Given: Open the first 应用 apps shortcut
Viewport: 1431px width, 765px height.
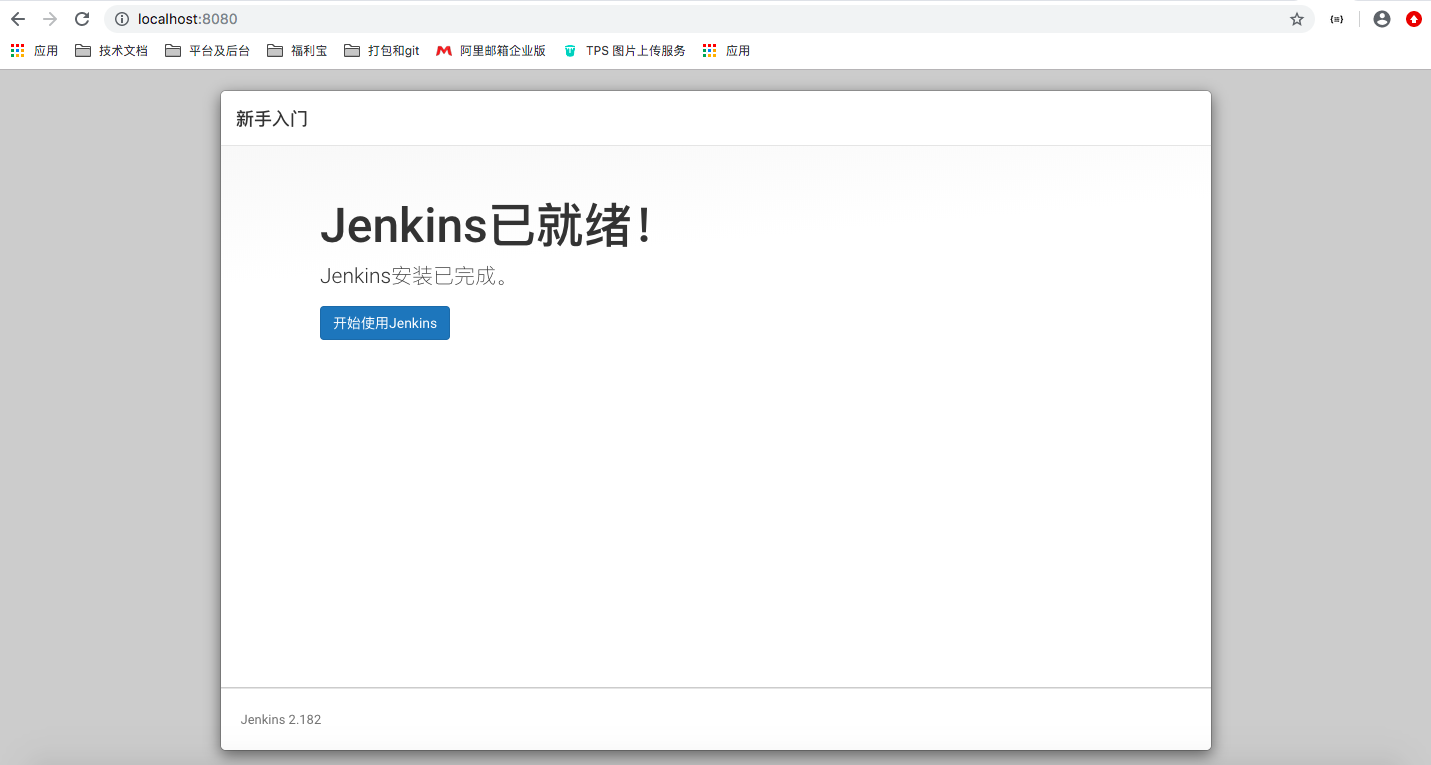Looking at the screenshot, I should 34,51.
